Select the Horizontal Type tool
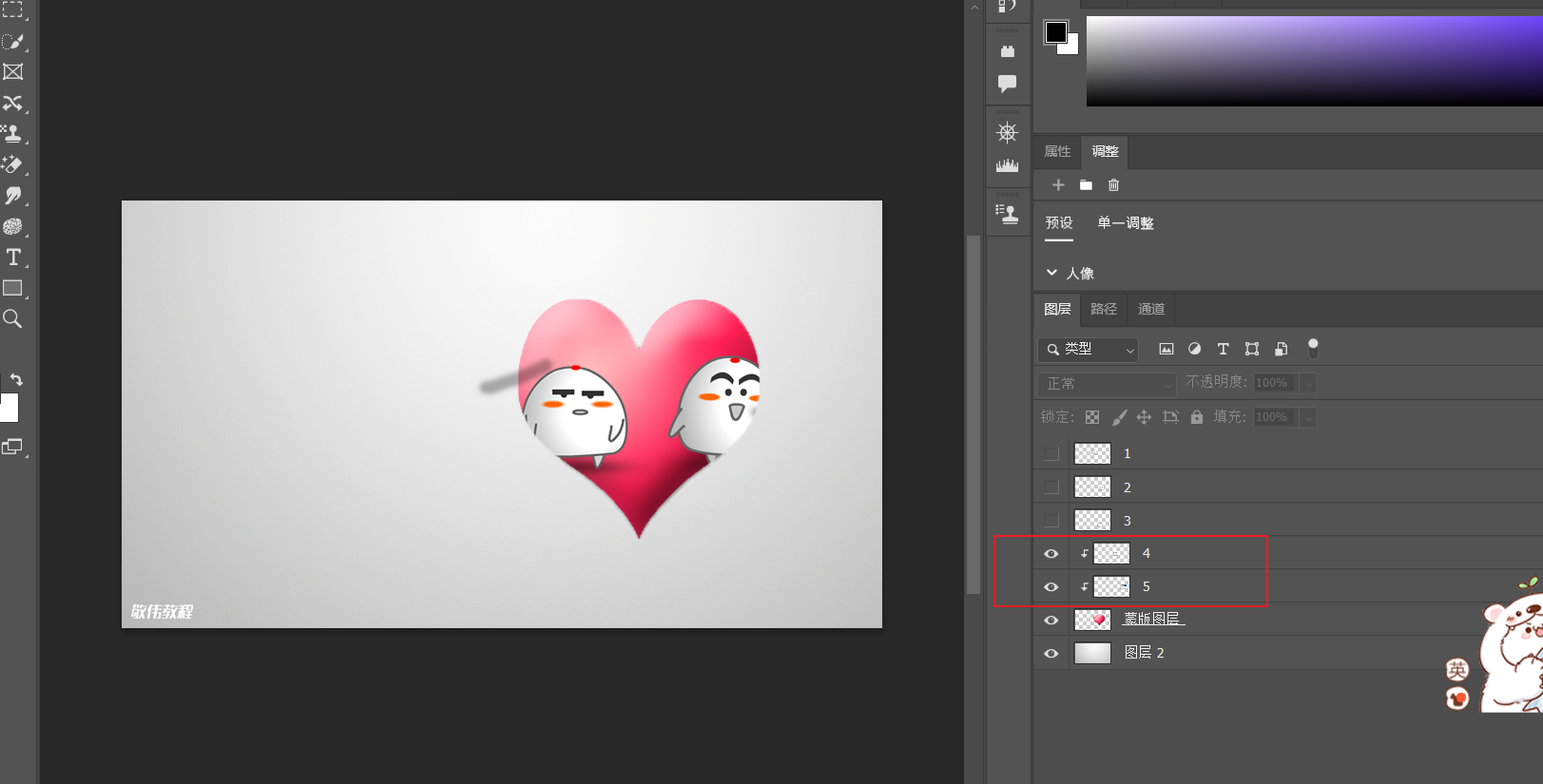The height and width of the screenshot is (784, 1543). (x=13, y=258)
